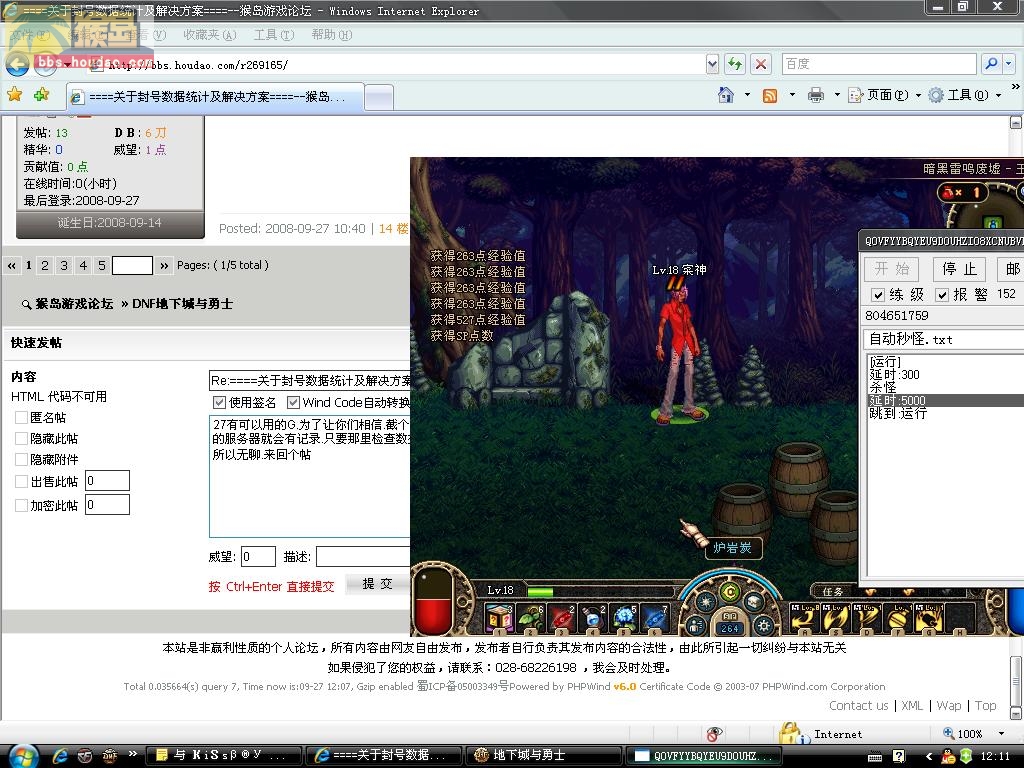Activate the skill in hotkey slot G

[929, 618]
